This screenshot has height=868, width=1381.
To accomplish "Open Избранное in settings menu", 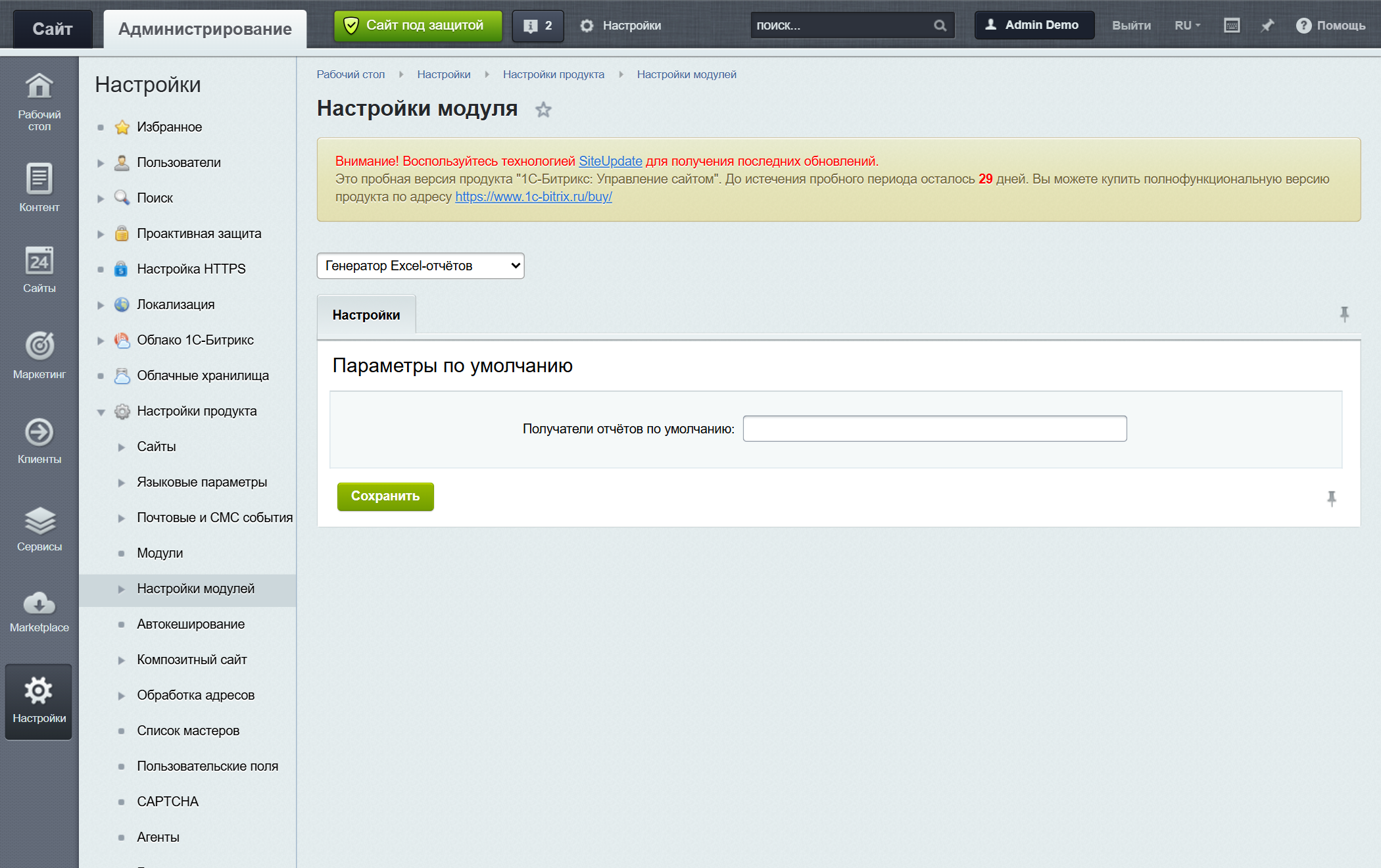I will coord(169,127).
